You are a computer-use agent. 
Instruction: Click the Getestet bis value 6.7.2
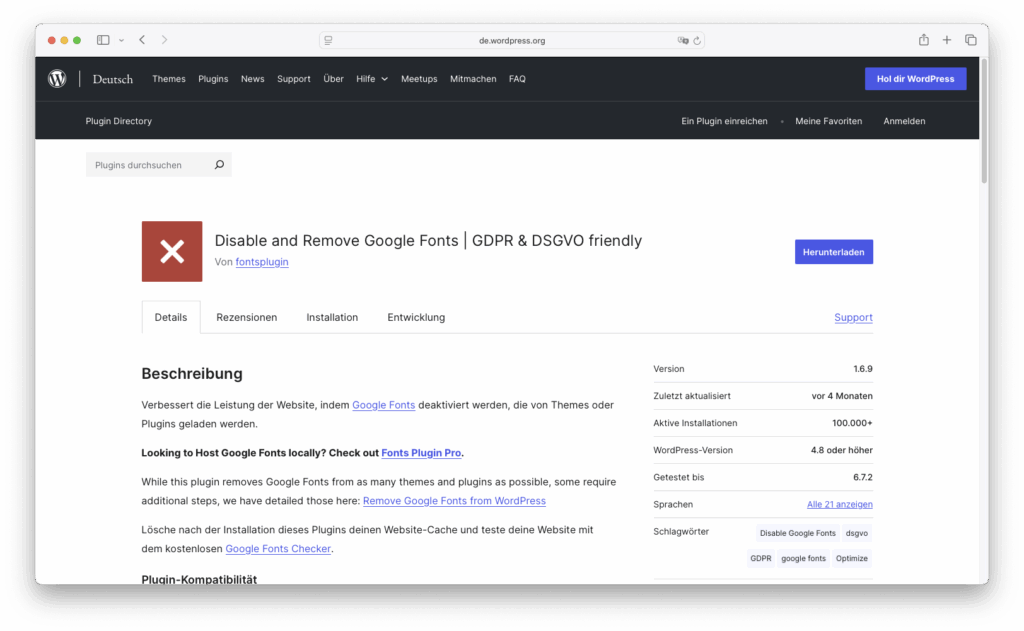pyautogui.click(x=863, y=477)
